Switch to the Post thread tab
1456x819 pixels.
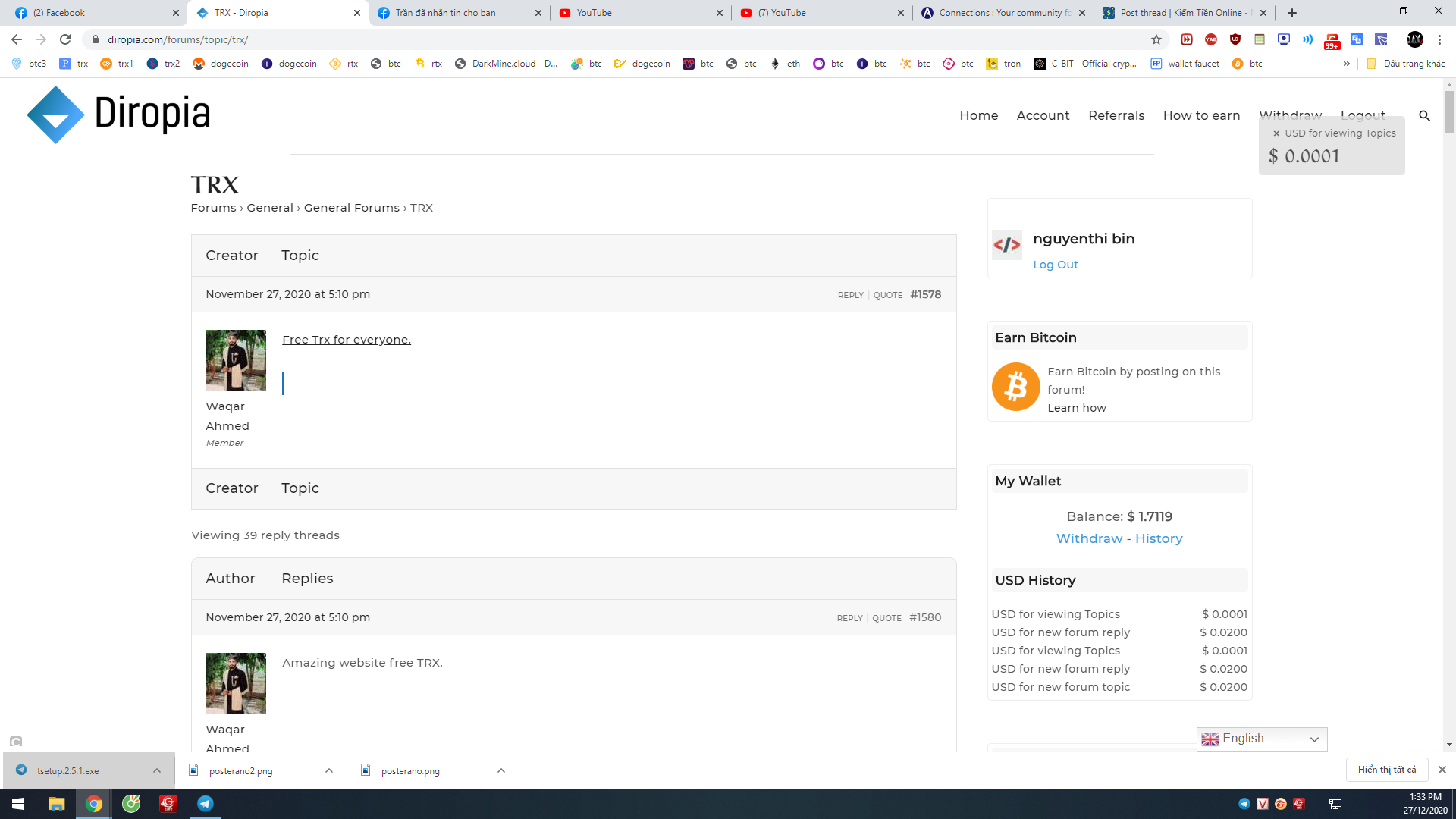tap(1185, 13)
